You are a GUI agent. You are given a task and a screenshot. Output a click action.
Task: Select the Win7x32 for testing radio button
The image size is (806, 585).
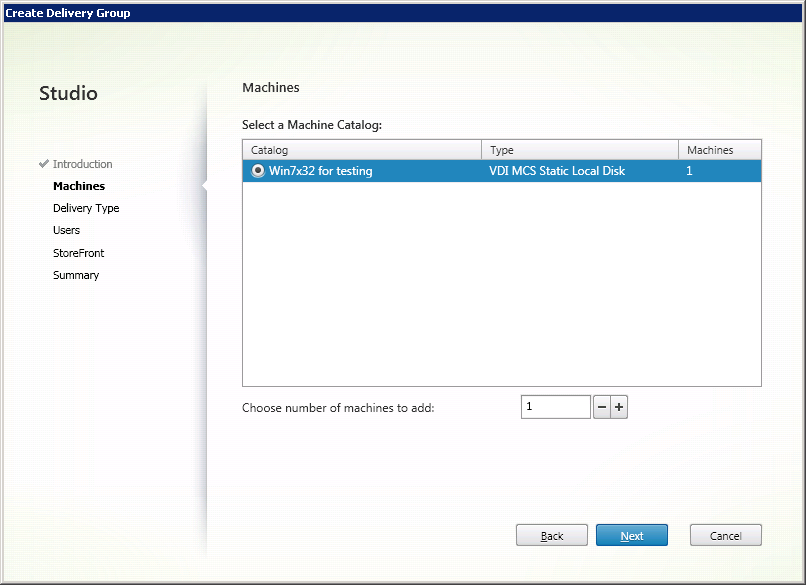point(258,171)
